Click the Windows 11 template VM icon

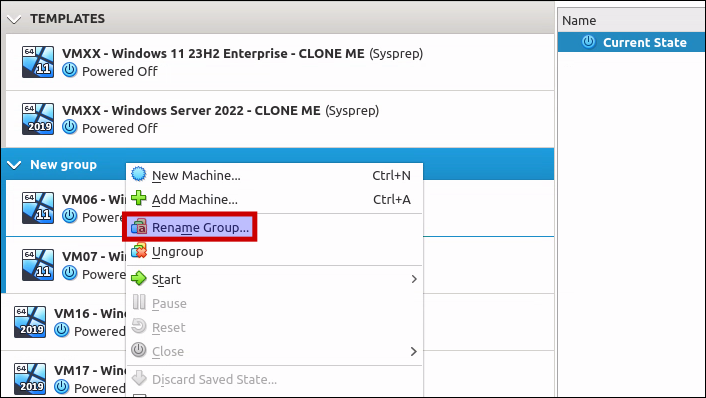38,62
